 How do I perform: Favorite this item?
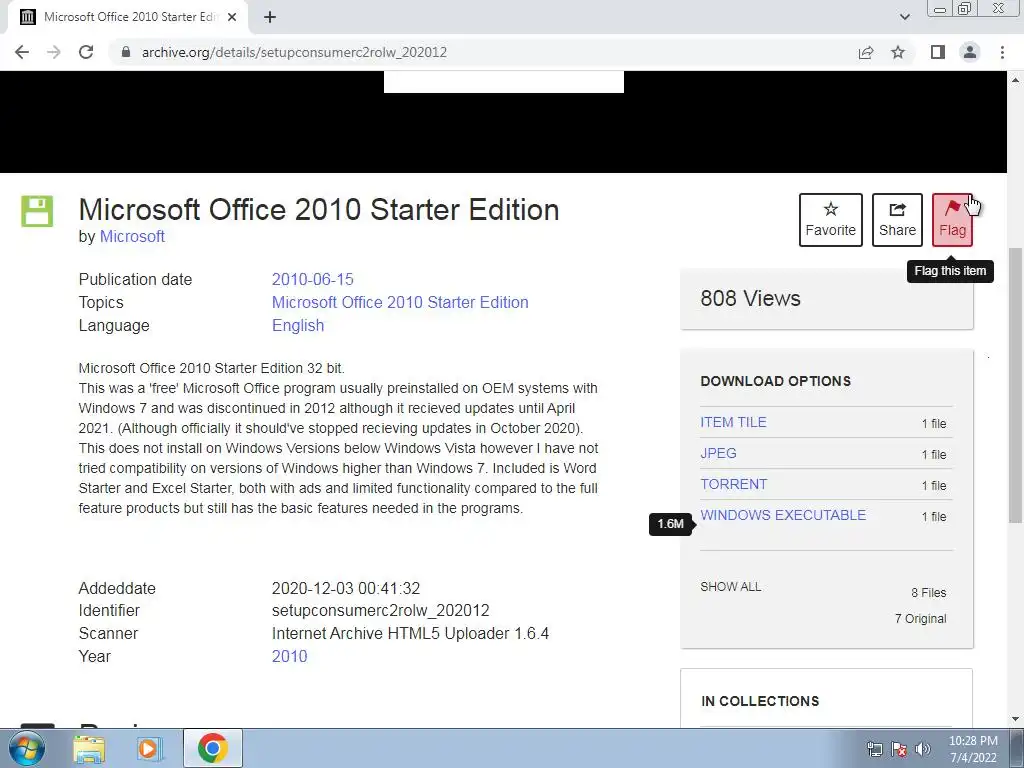tap(831, 219)
